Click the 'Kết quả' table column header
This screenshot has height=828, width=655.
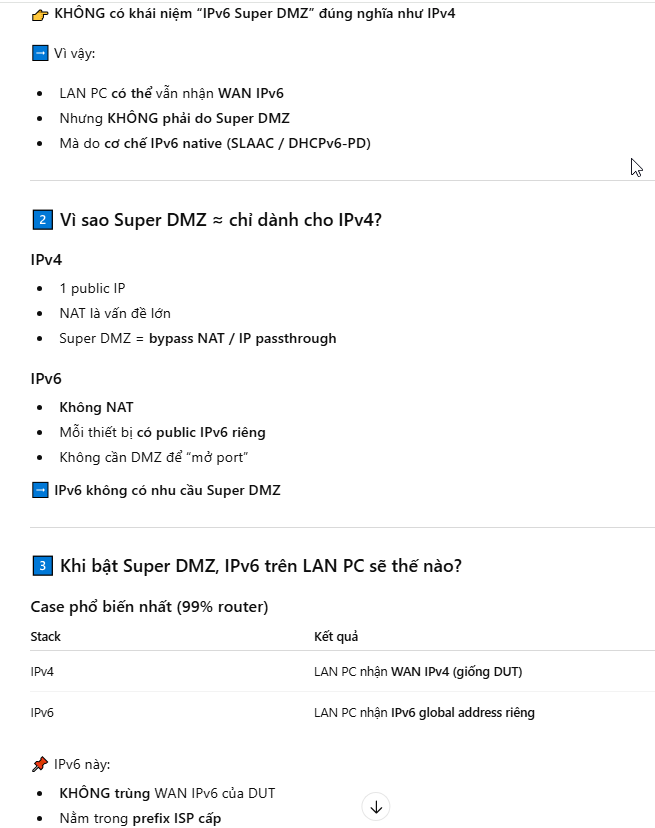click(336, 636)
